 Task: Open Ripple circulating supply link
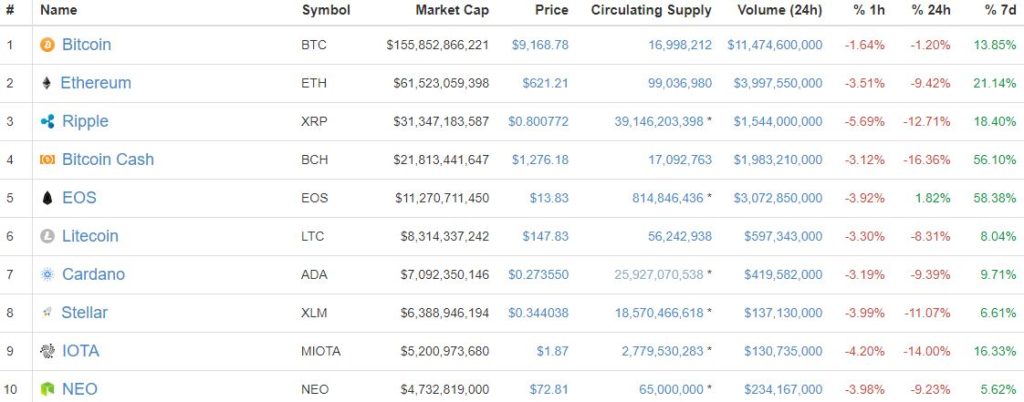tap(661, 122)
